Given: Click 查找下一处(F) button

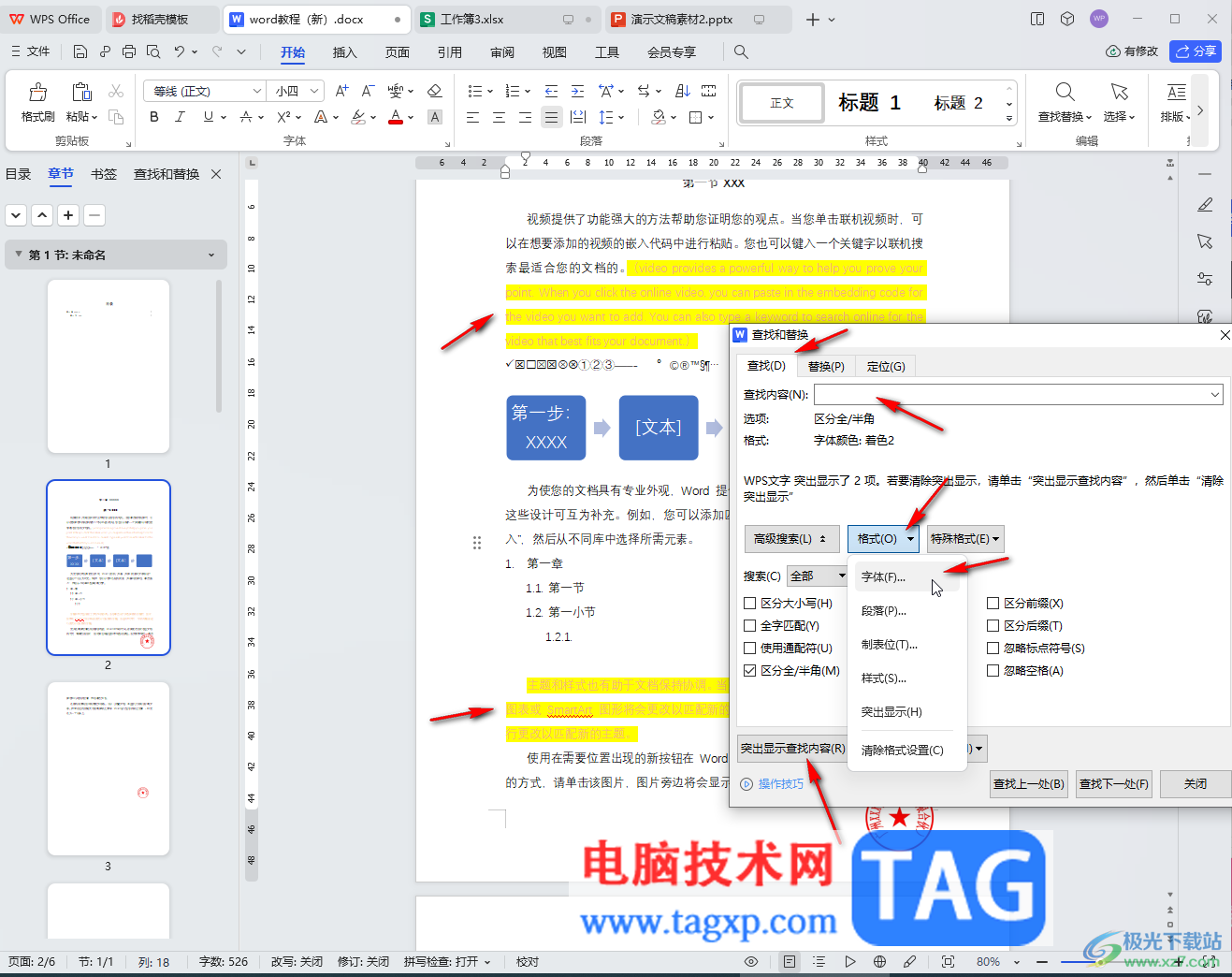Looking at the screenshot, I should coord(1114,784).
